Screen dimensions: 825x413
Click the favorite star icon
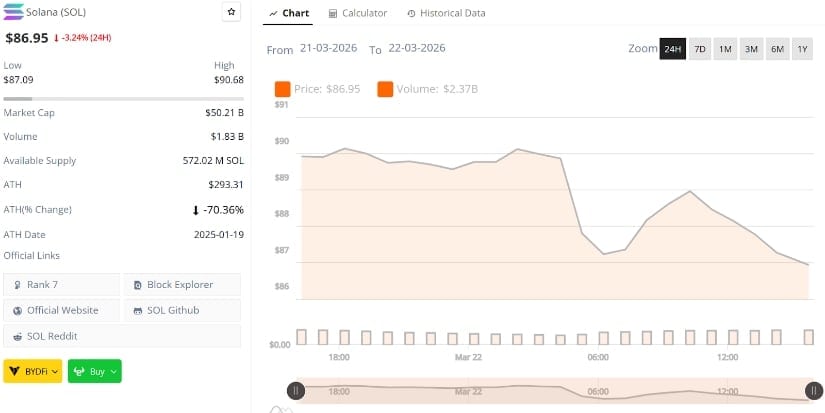coord(231,12)
